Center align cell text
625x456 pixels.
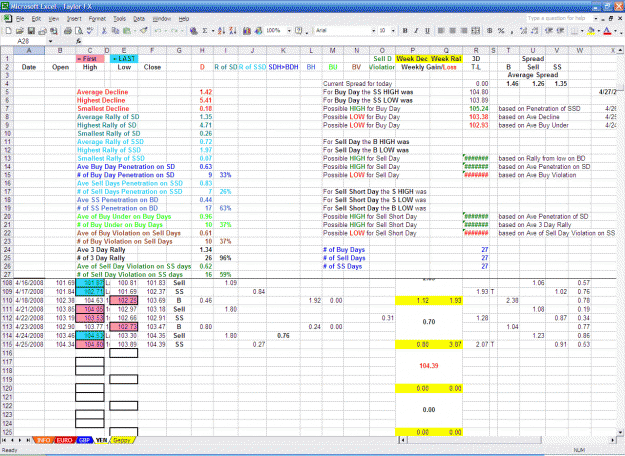coord(452,31)
